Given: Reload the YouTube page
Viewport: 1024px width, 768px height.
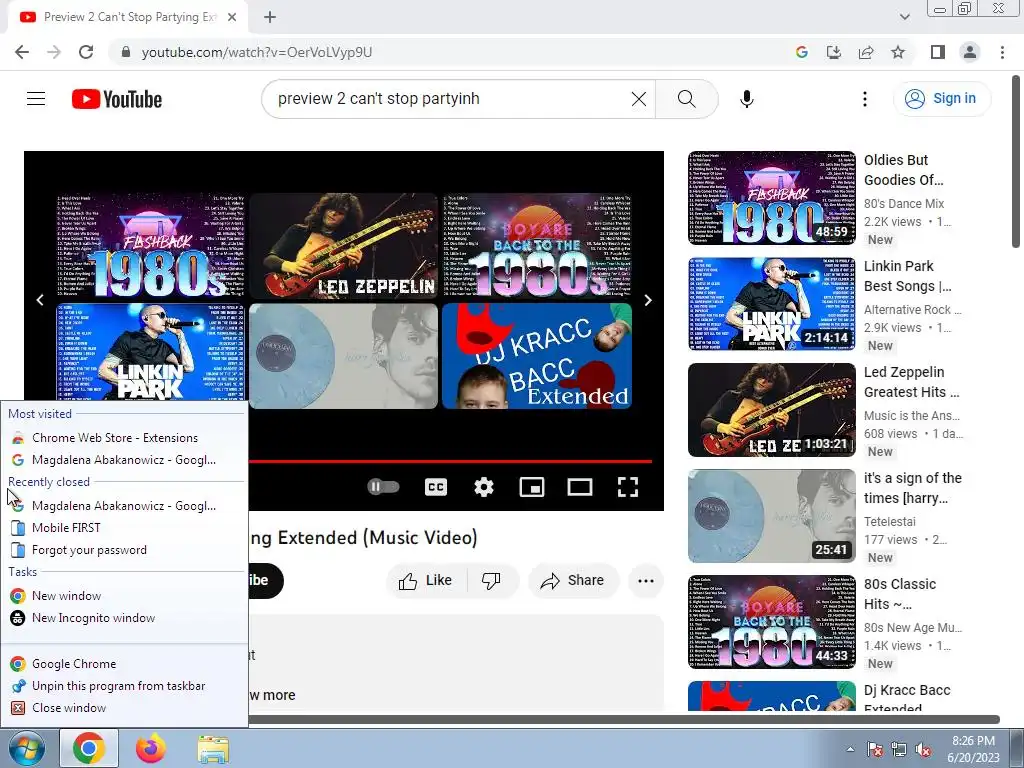Looking at the screenshot, I should (86, 52).
